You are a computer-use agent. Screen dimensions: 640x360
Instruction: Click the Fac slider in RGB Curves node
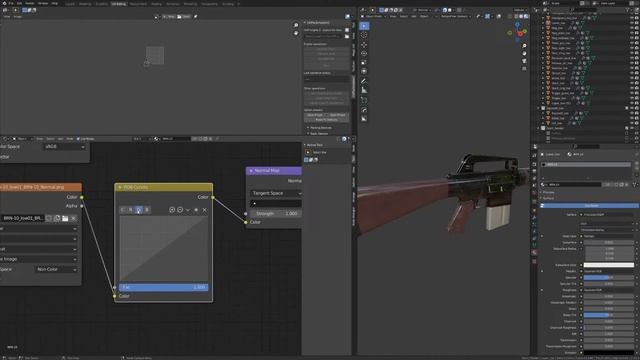(163, 287)
